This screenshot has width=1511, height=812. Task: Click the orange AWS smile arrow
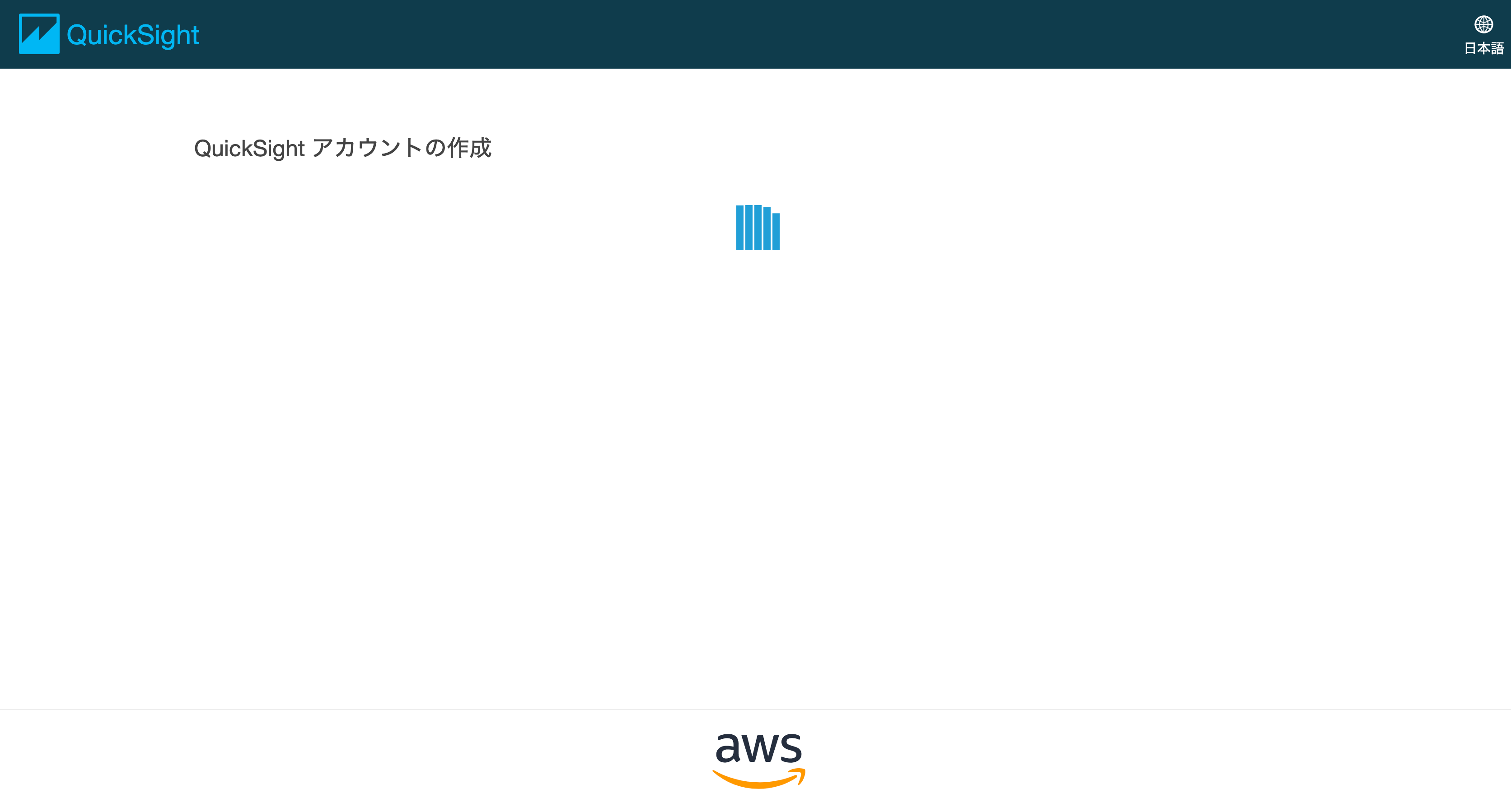[758, 779]
